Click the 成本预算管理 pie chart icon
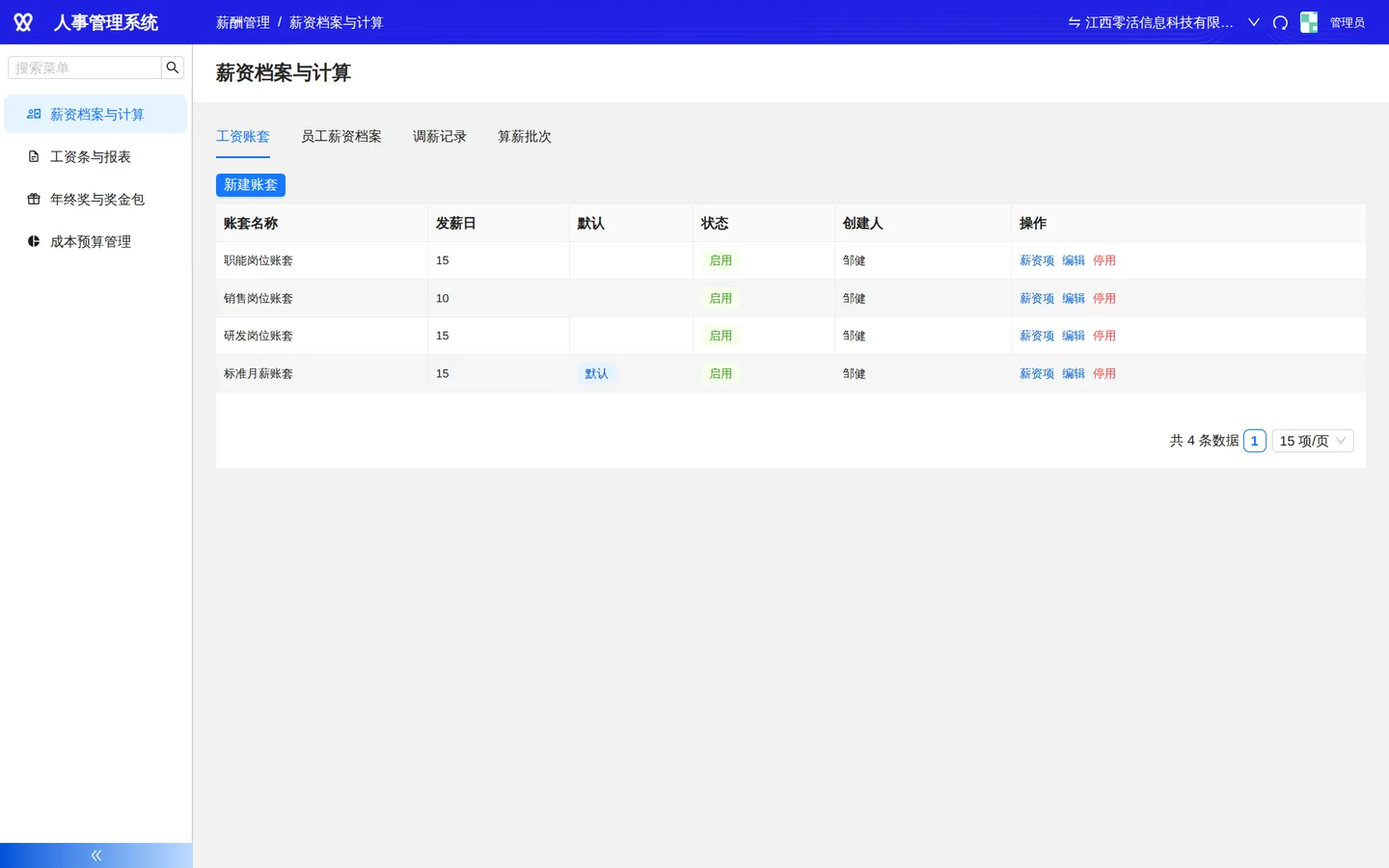Image resolution: width=1389 pixels, height=868 pixels. tap(34, 241)
